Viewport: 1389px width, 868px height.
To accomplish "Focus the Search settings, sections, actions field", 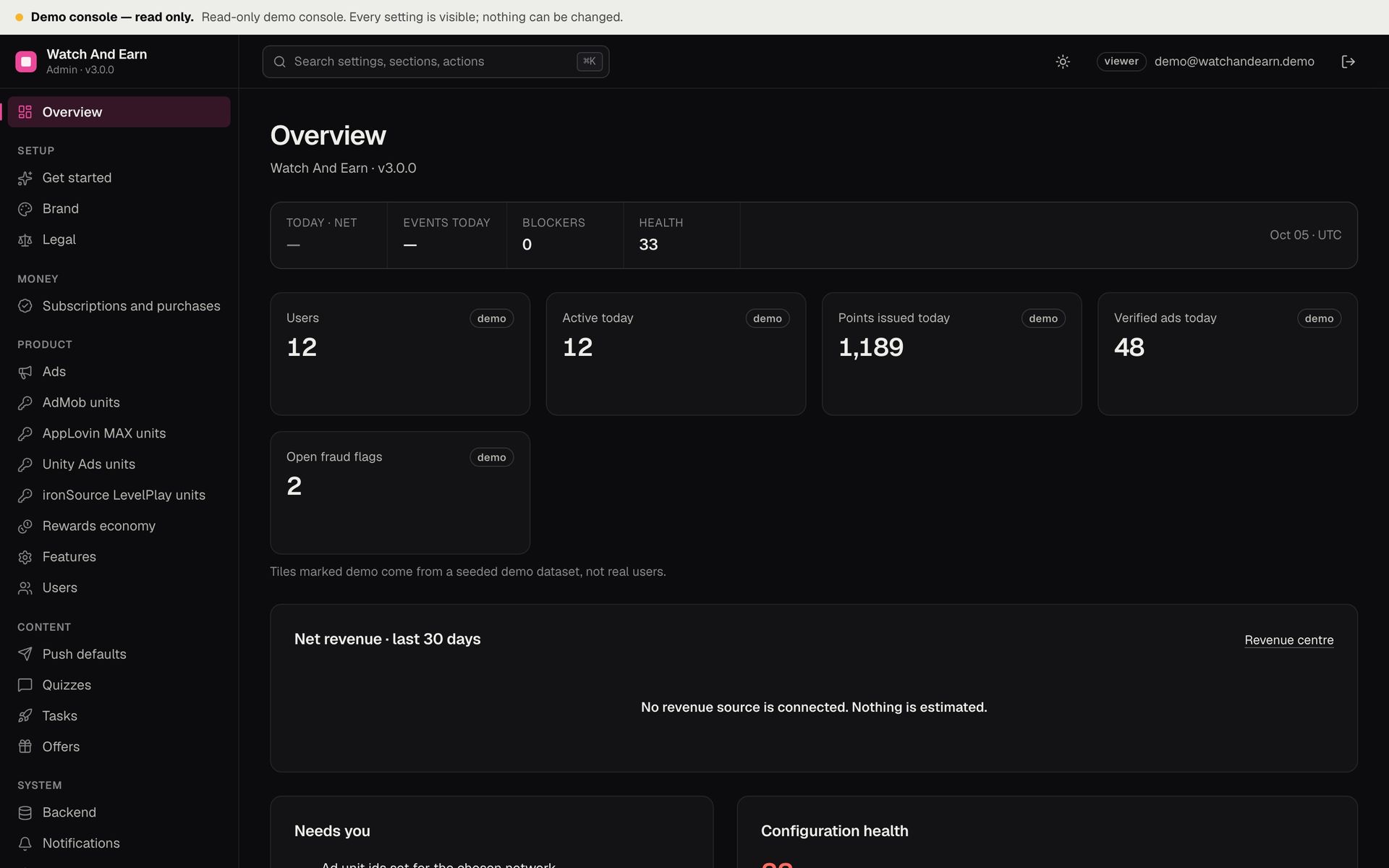I will (436, 61).
